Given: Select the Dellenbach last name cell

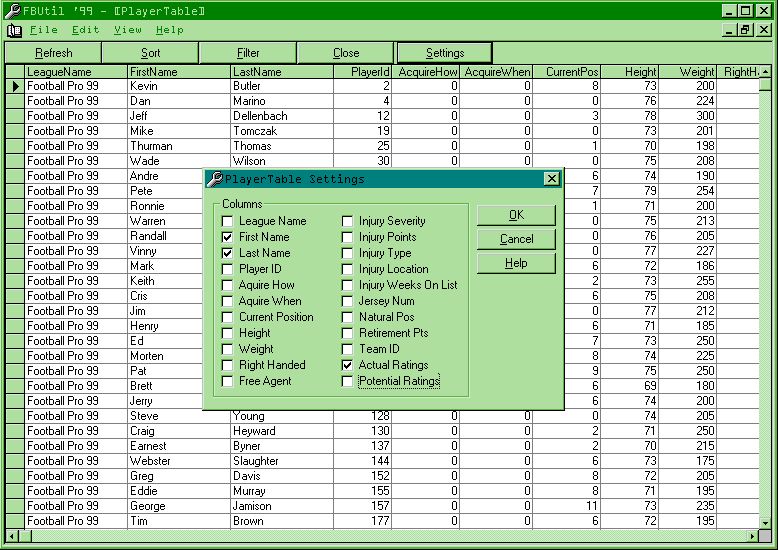Looking at the screenshot, I should [282, 116].
